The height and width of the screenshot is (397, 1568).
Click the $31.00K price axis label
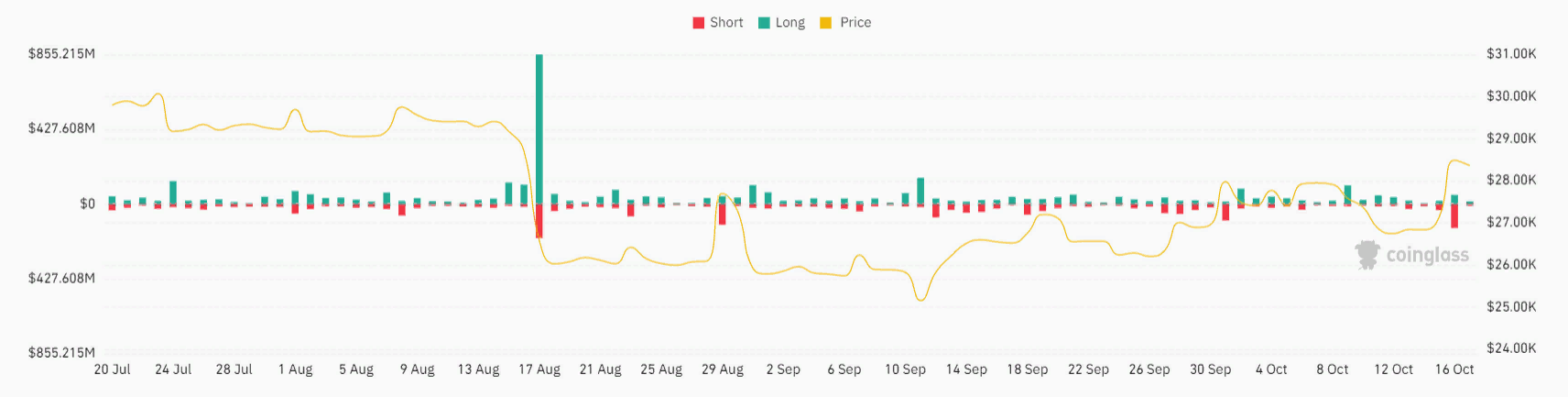coord(1511,54)
